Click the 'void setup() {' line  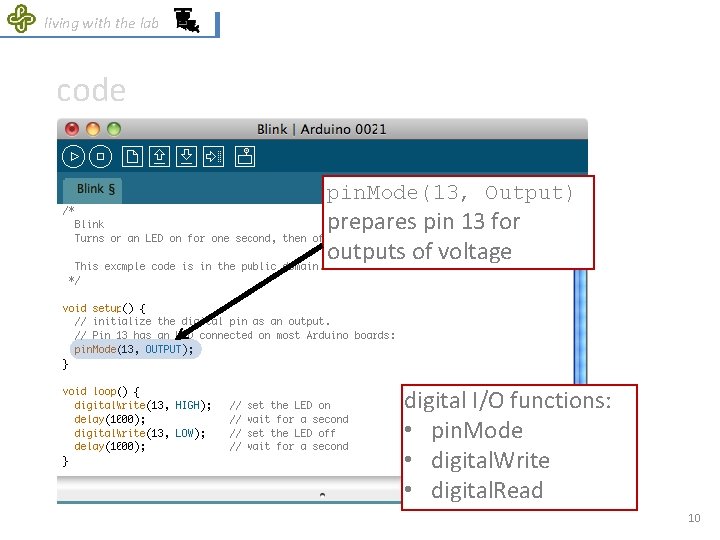click(104, 308)
